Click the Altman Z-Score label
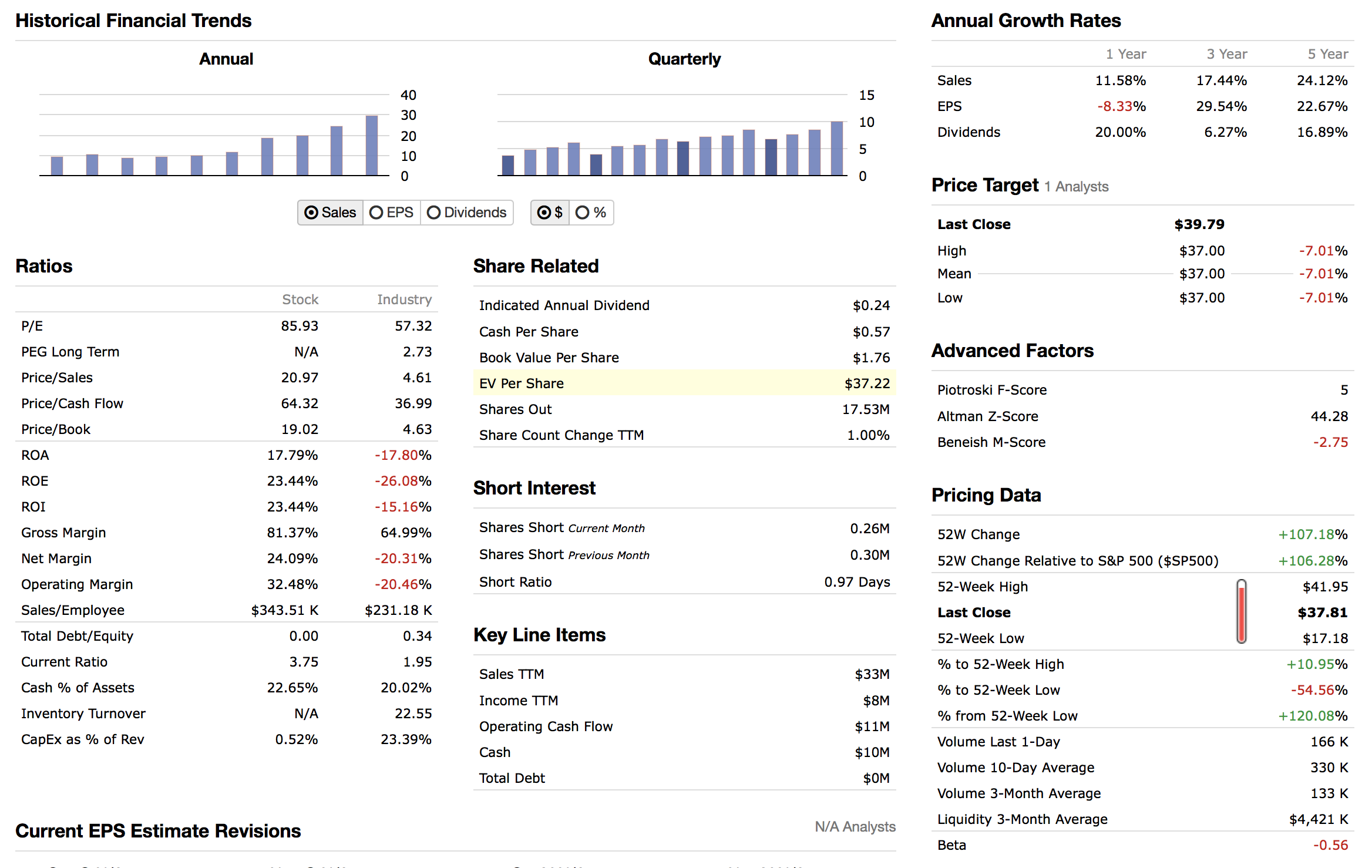The width and height of the screenshot is (1372, 868). coord(987,416)
